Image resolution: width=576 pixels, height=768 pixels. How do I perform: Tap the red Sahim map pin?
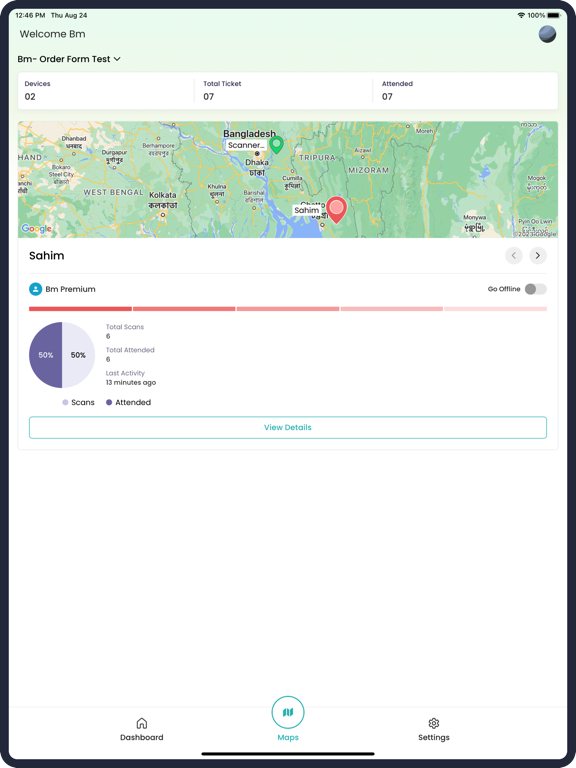(x=336, y=210)
